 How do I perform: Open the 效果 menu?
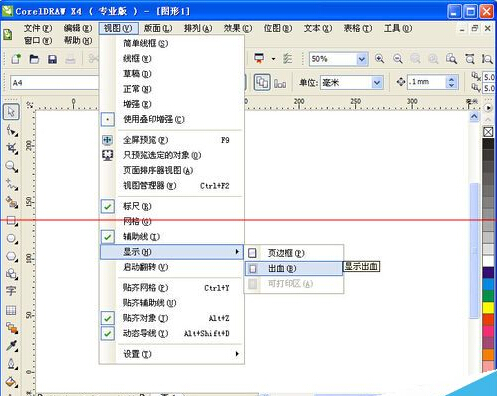[x=238, y=29]
